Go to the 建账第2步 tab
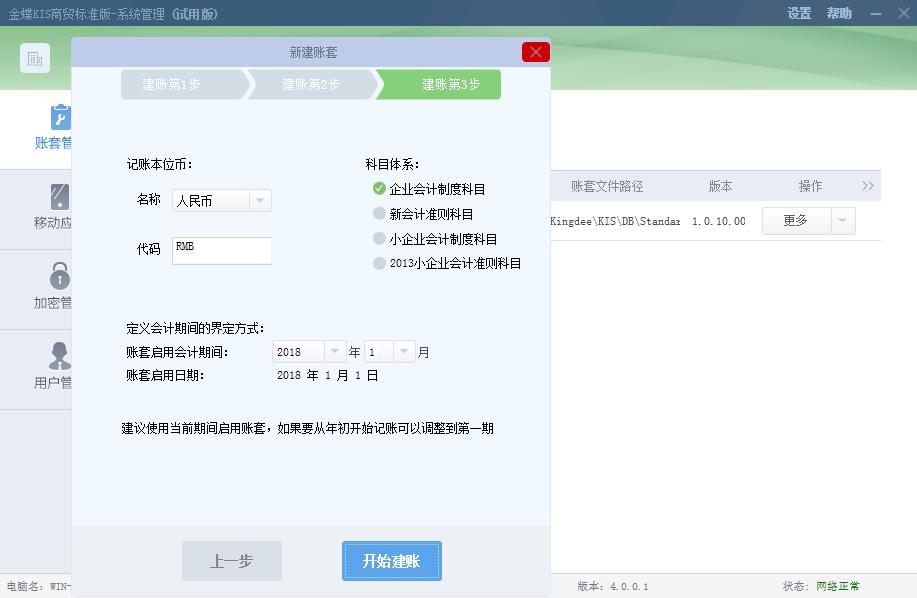Viewport: 917px width, 598px height. point(310,85)
